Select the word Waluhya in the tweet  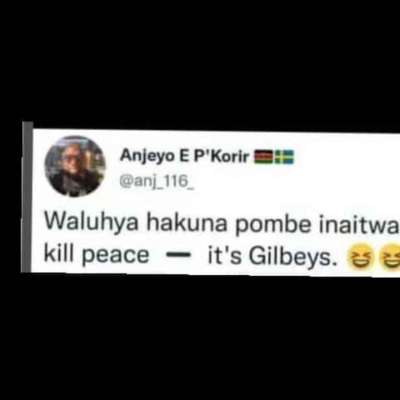click(91, 222)
